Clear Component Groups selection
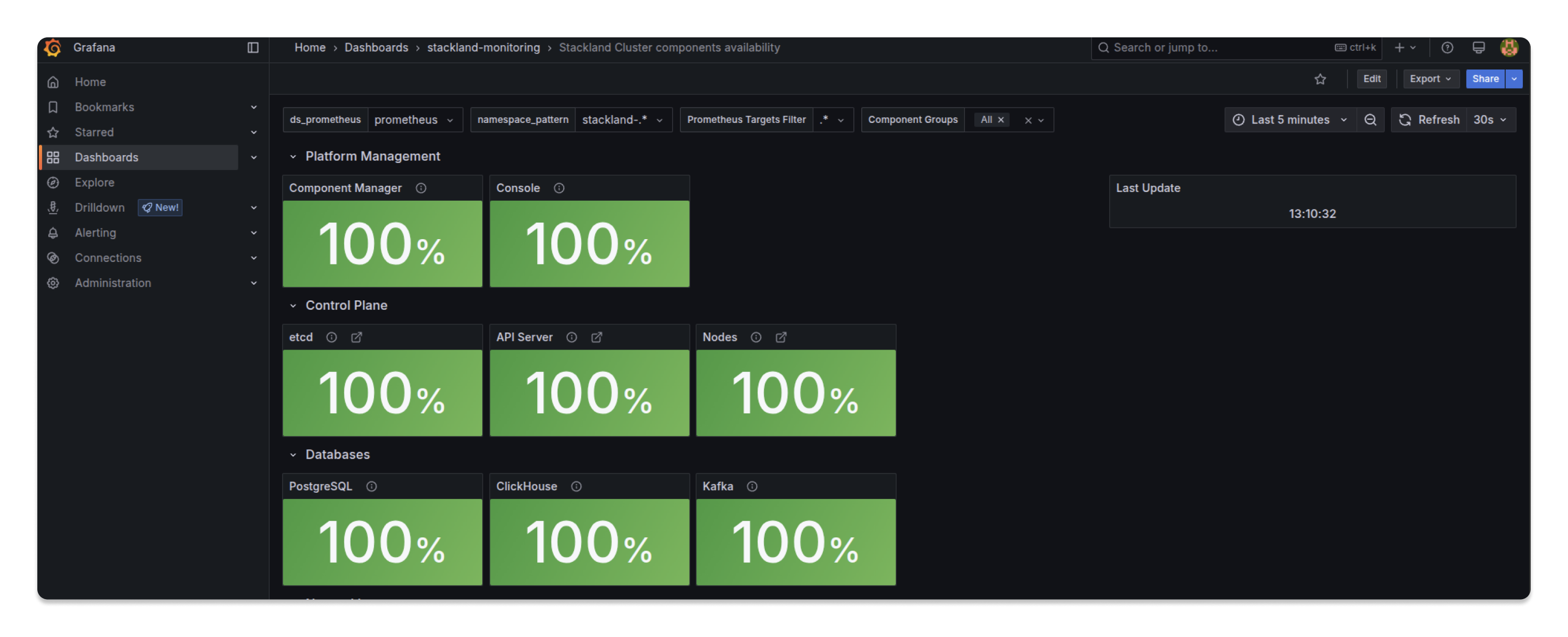 pyautogui.click(x=1028, y=120)
